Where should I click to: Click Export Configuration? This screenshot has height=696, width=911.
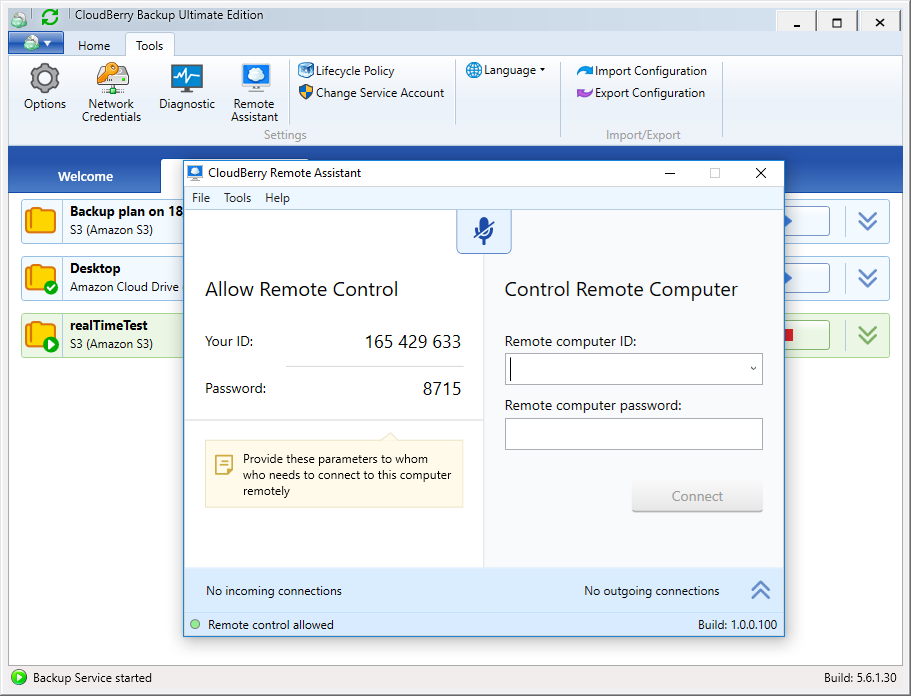tap(641, 93)
